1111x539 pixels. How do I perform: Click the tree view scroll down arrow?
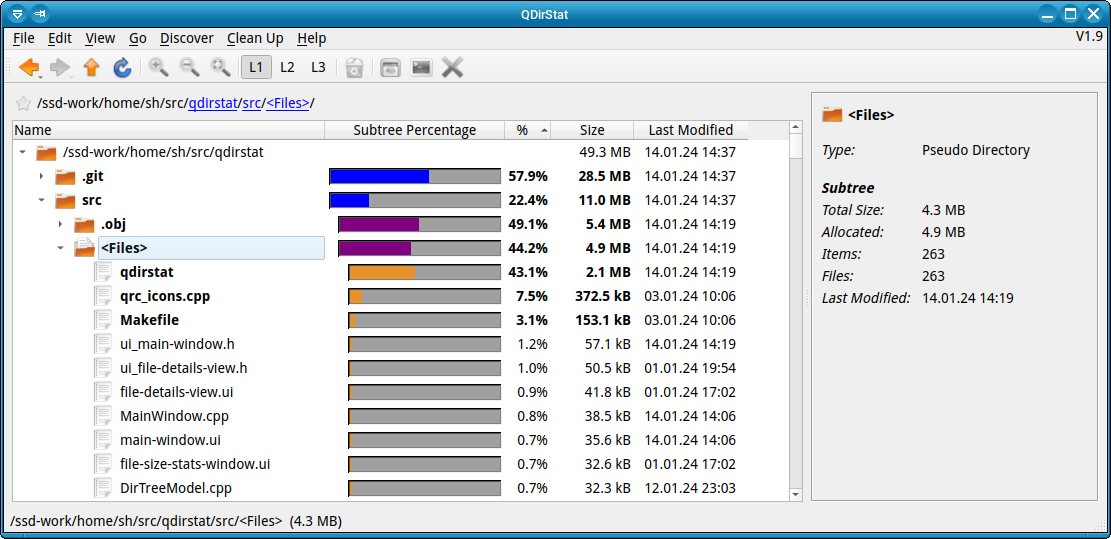(x=796, y=494)
